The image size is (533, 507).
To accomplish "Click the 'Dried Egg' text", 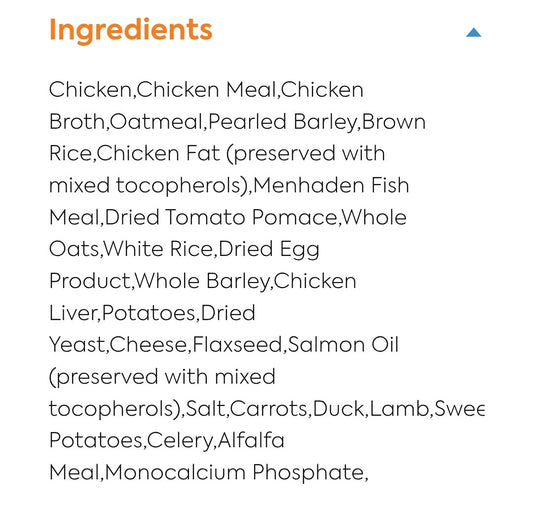I will tap(269, 250).
